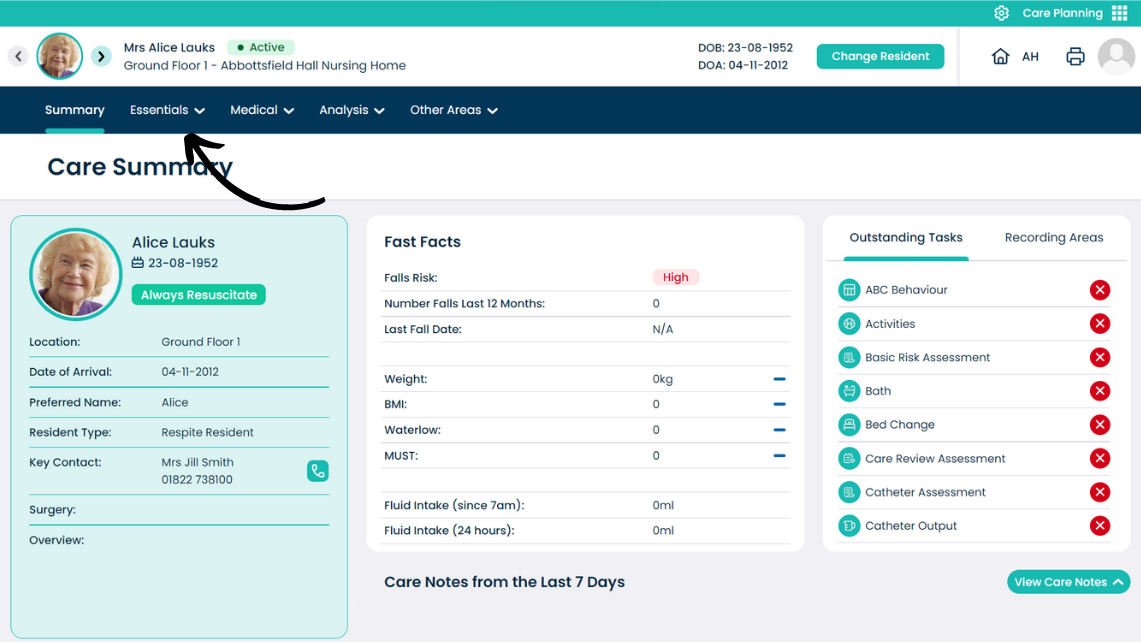
Task: Click the AH home label
Action: pos(1030,57)
